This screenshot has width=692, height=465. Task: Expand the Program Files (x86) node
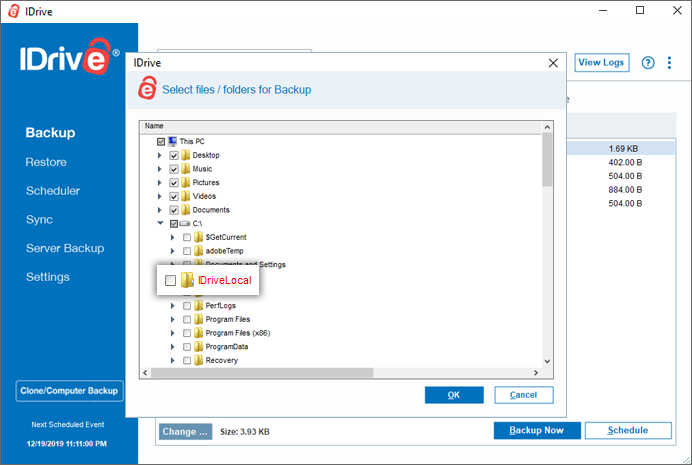173,333
